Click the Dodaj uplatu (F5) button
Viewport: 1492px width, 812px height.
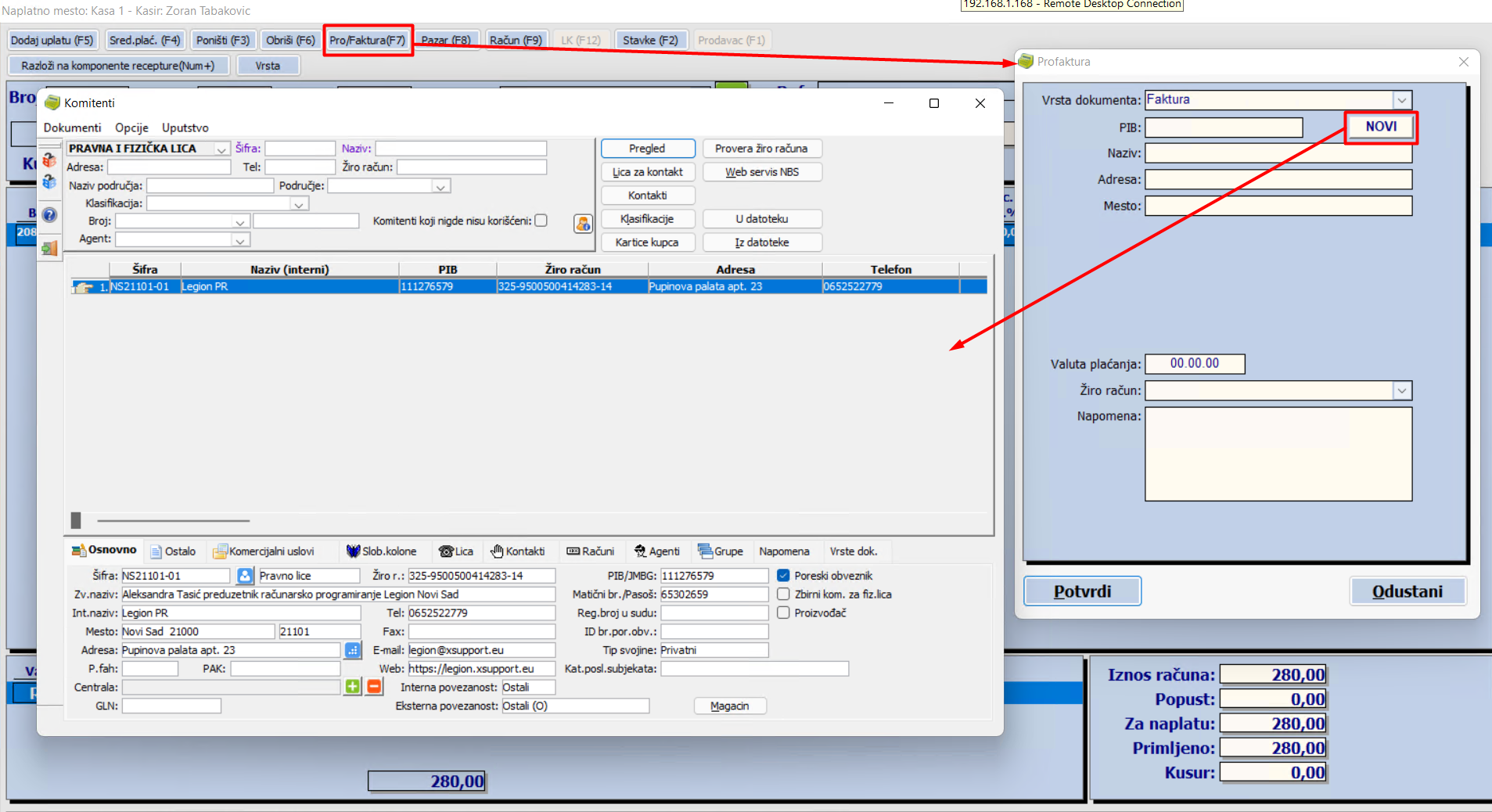[52, 40]
